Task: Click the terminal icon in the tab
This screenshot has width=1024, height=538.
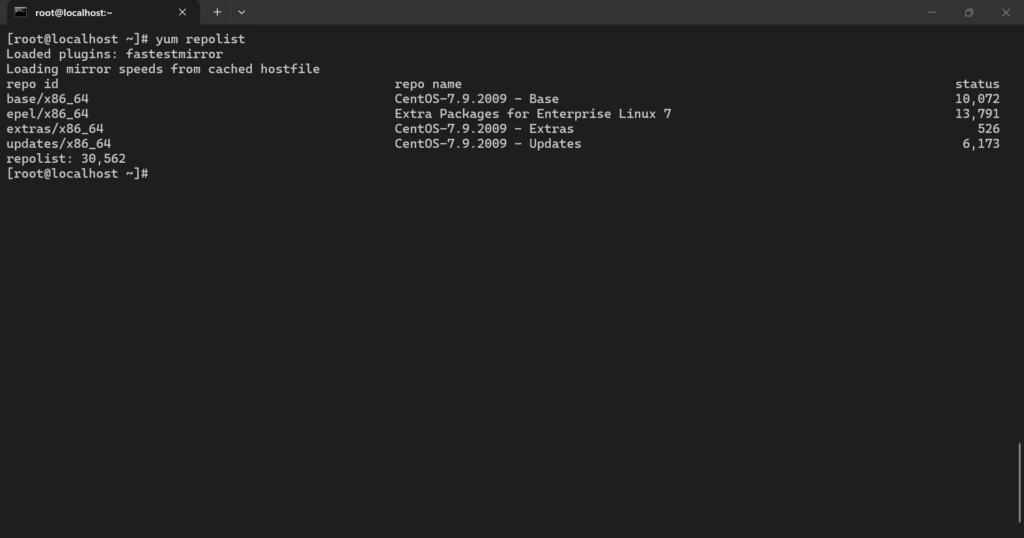Action: [x=21, y=12]
